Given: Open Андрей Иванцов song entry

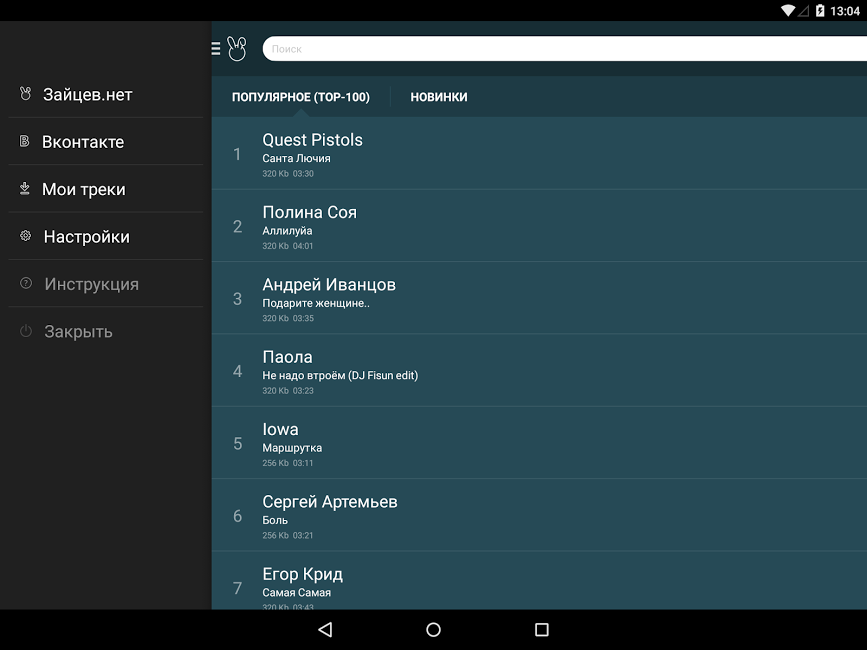Looking at the screenshot, I should [x=538, y=298].
